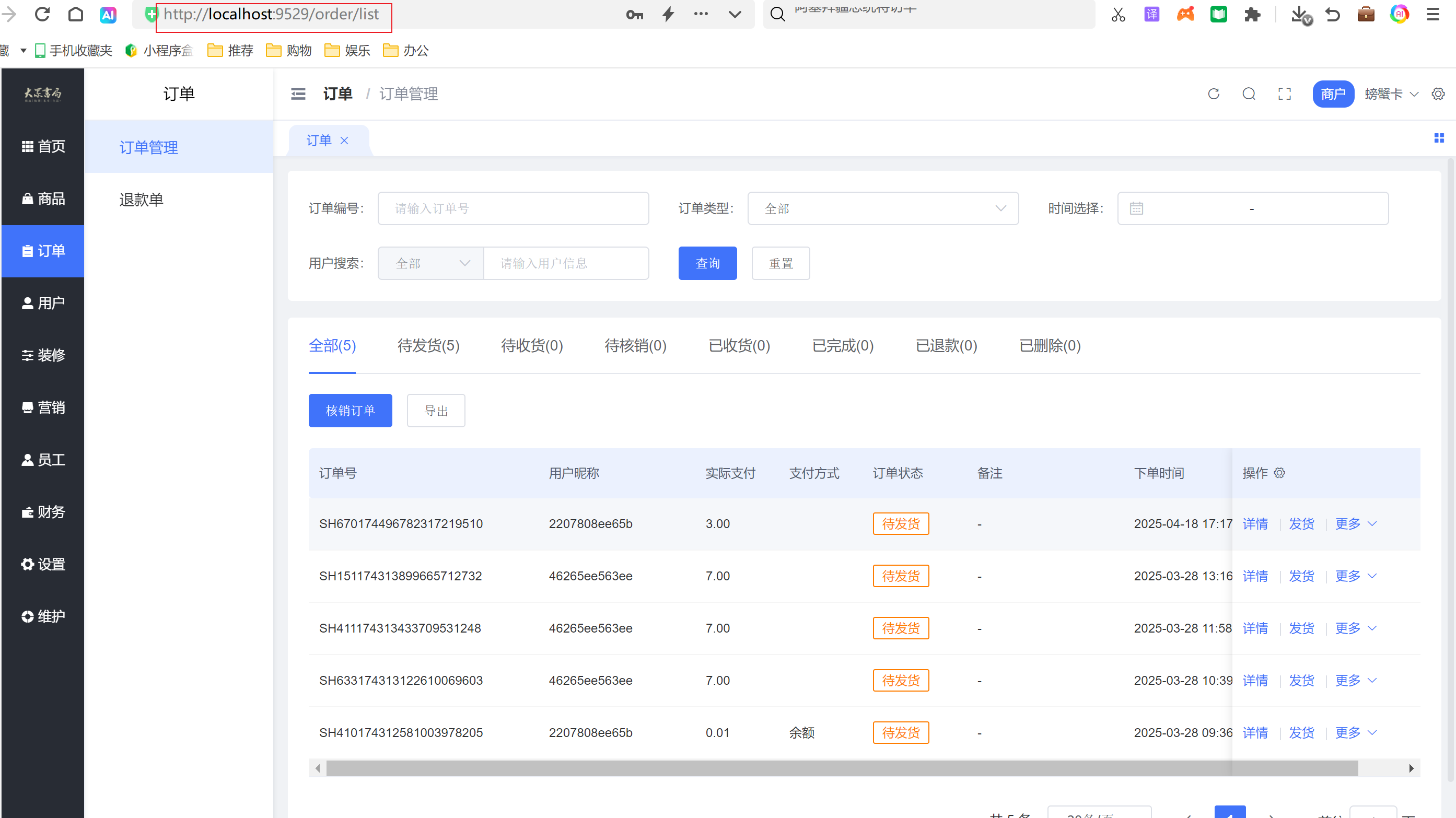Switch to the 待收货(0) tab

(x=532, y=345)
